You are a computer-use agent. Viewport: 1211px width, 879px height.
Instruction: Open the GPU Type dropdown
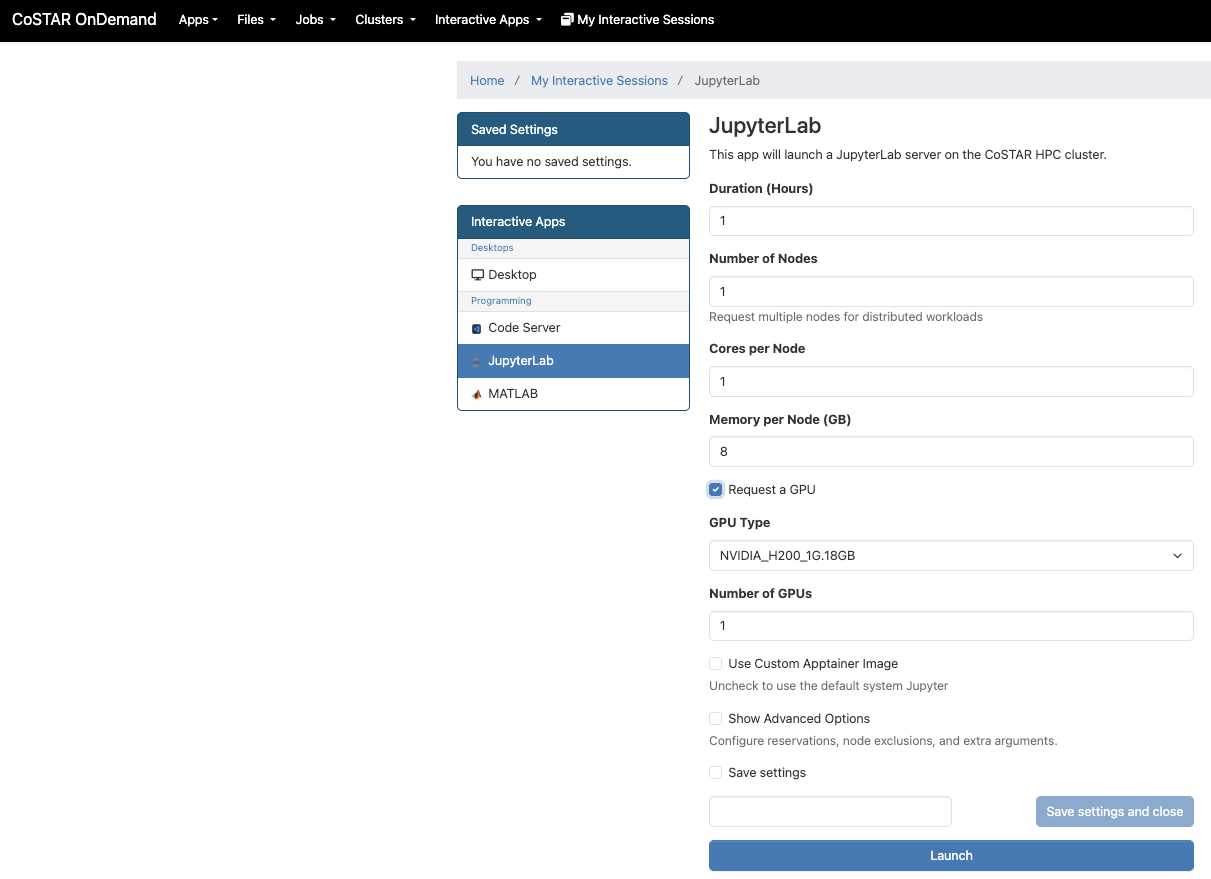coord(951,556)
